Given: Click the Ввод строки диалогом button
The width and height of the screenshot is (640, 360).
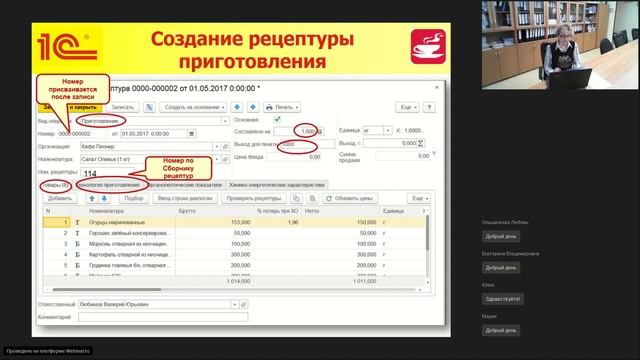Looking at the screenshot, I should [185, 198].
